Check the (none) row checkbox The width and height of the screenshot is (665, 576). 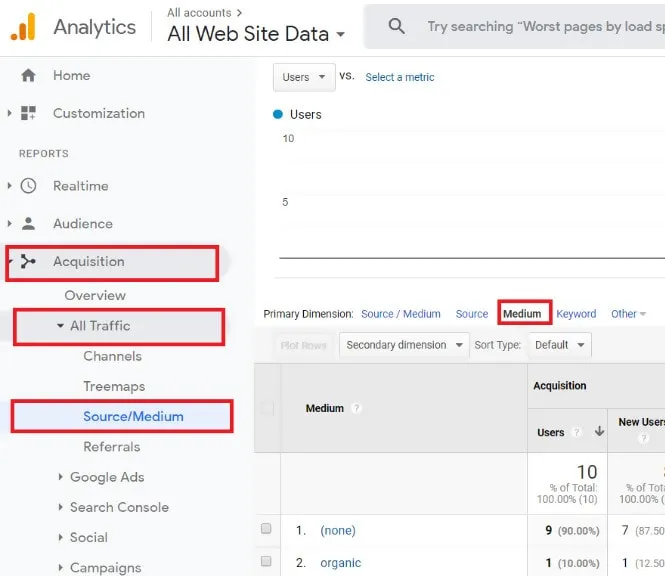[266, 530]
